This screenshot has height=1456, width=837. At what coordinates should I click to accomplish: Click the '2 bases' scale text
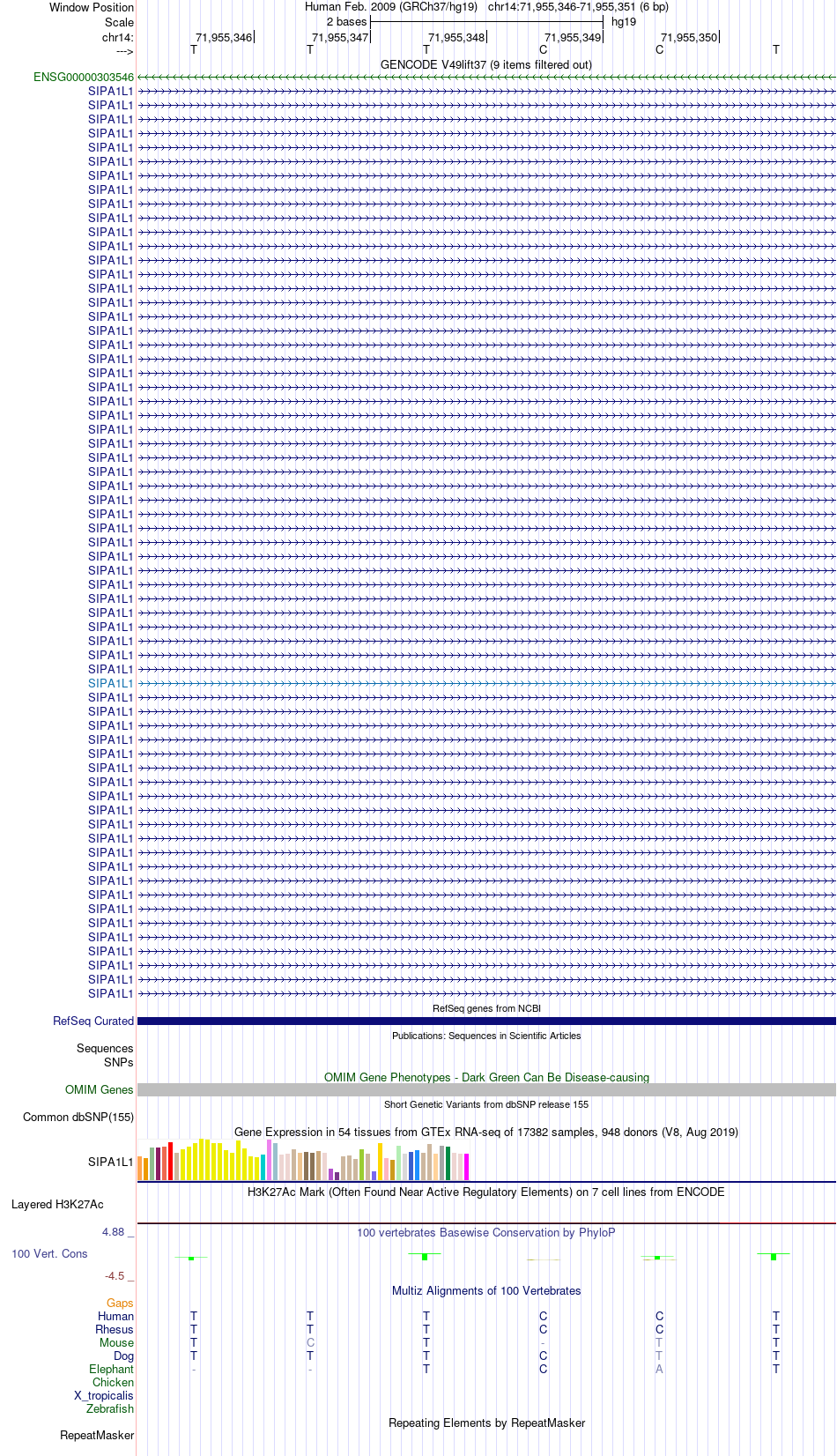tap(346, 22)
